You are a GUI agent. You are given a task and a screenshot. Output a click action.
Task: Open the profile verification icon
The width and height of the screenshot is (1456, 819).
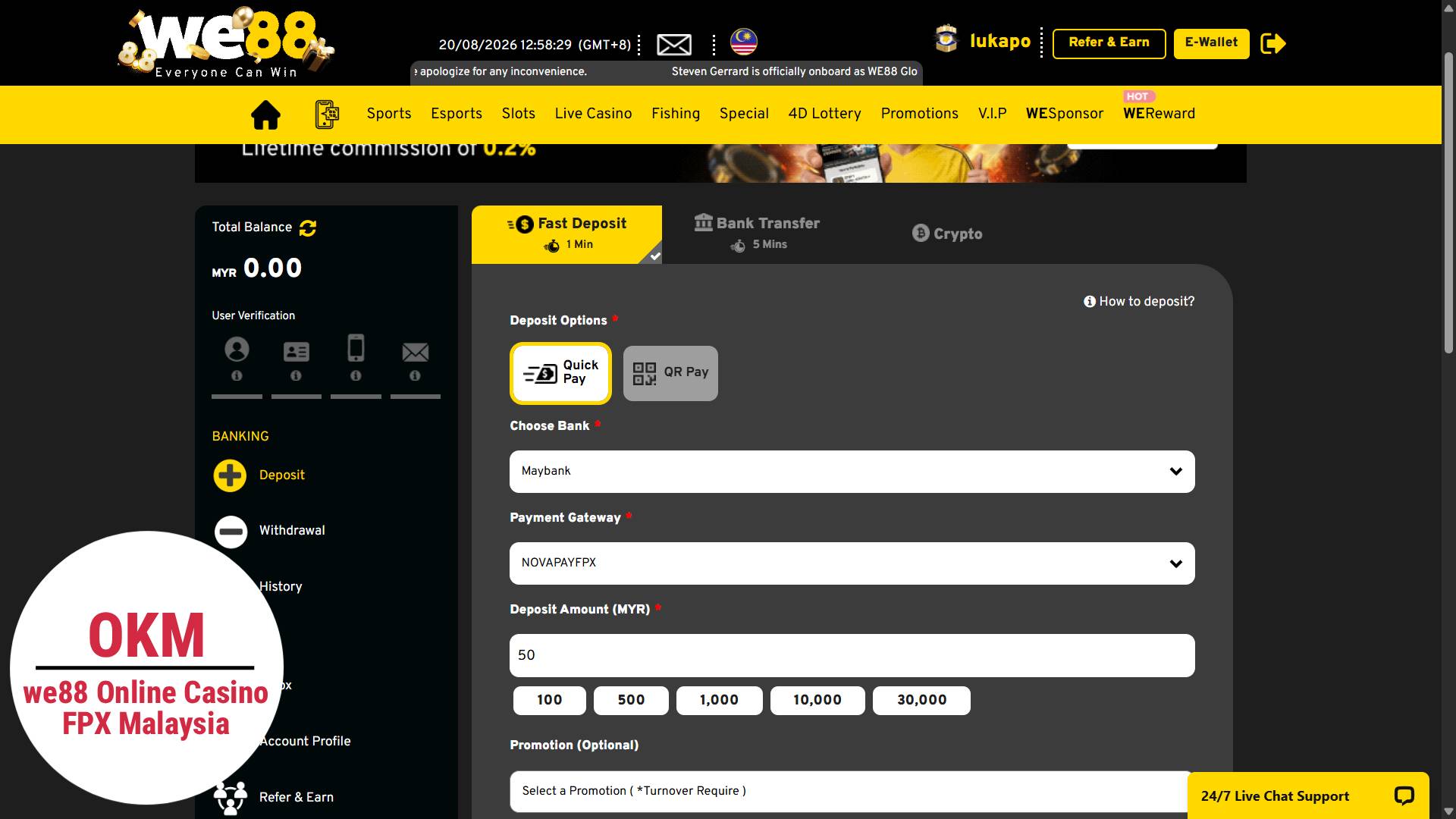(x=237, y=350)
